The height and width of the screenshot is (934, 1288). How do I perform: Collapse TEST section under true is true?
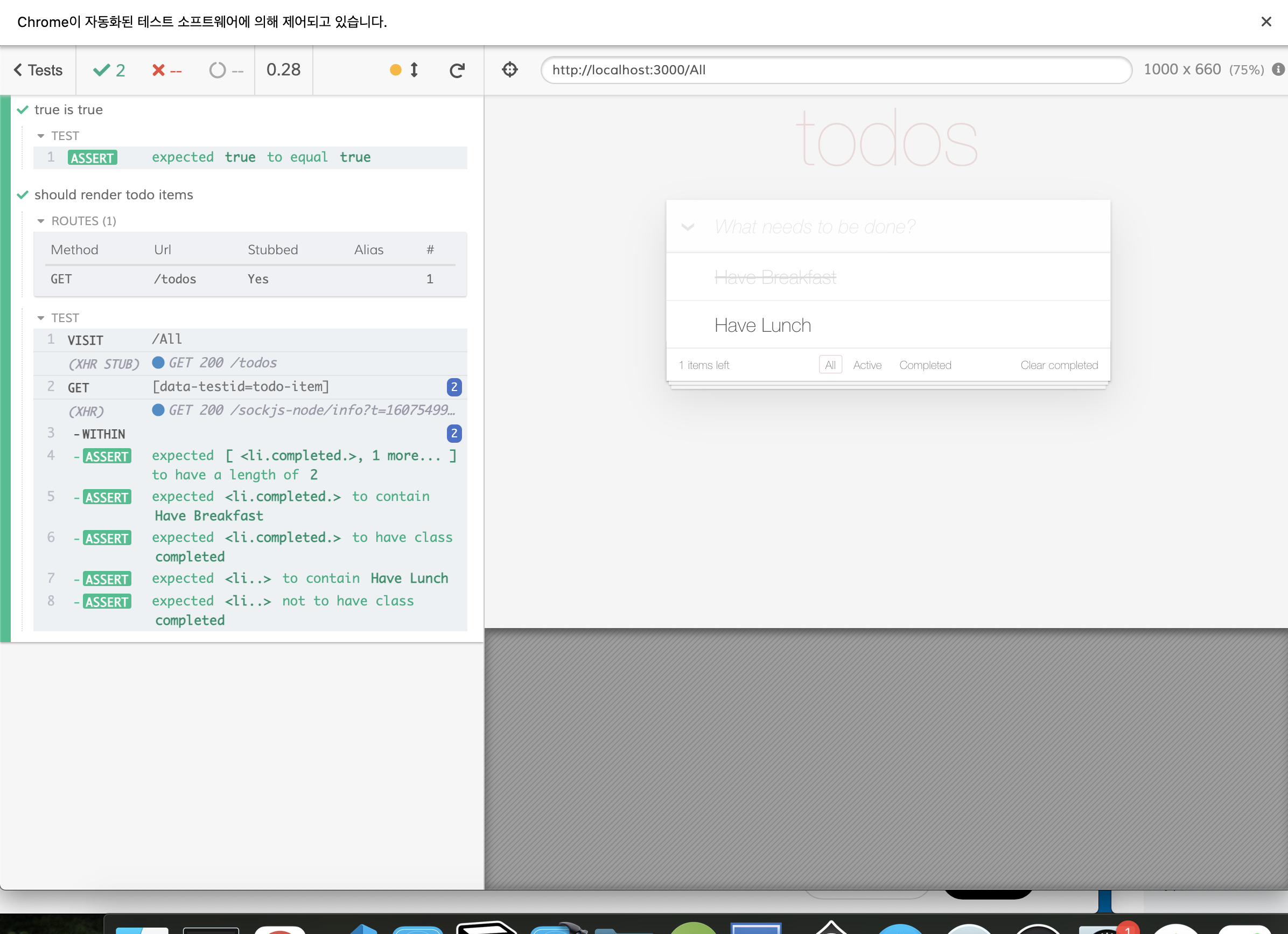point(41,136)
